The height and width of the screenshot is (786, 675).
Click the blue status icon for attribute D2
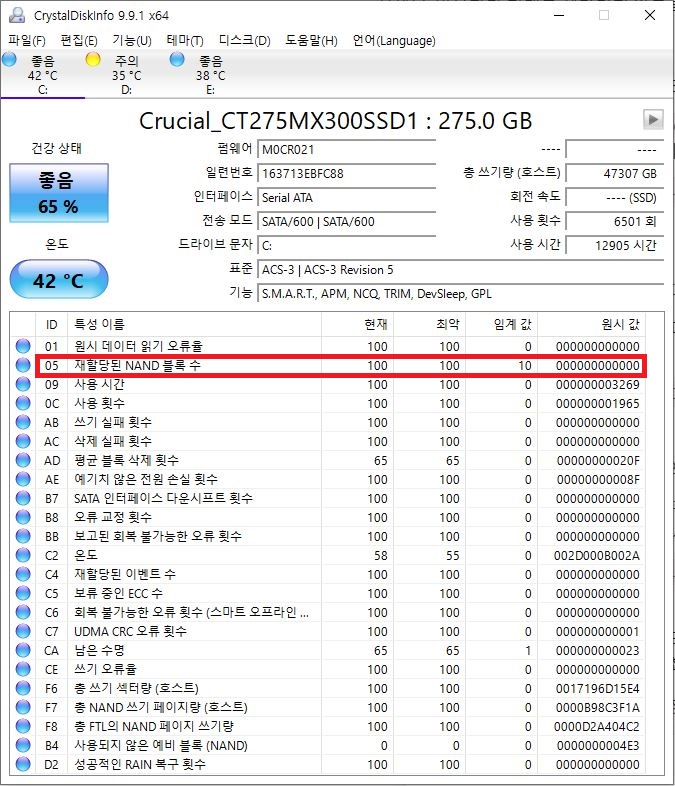coord(23,764)
